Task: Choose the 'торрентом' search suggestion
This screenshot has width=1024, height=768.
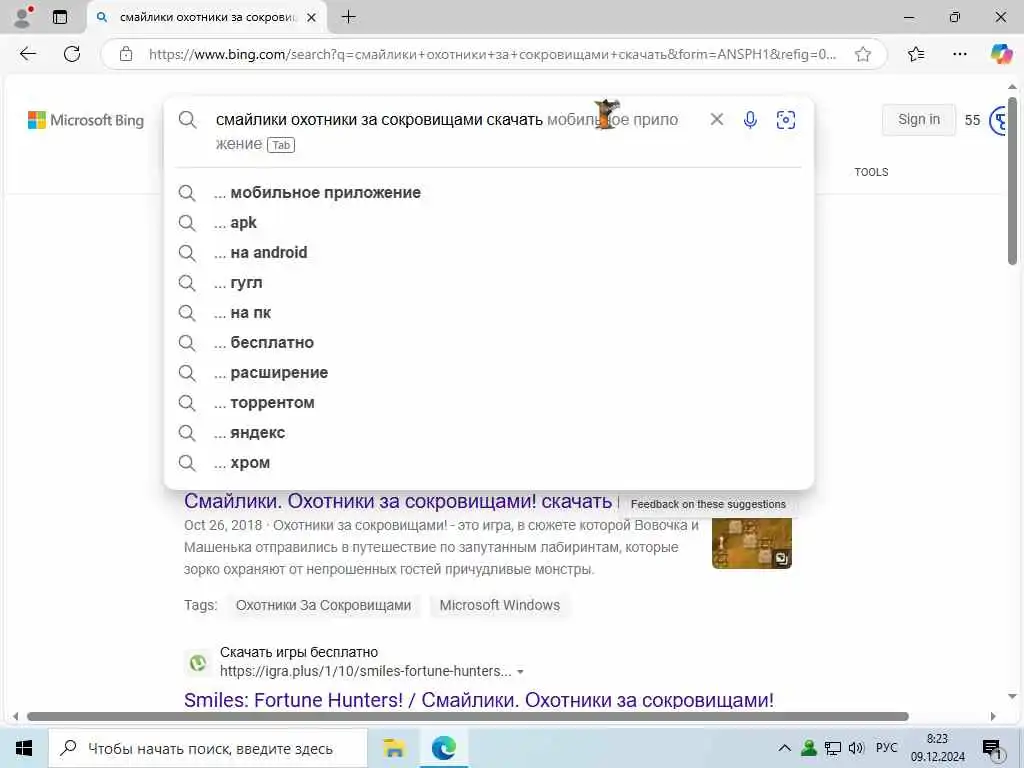Action: 272,403
